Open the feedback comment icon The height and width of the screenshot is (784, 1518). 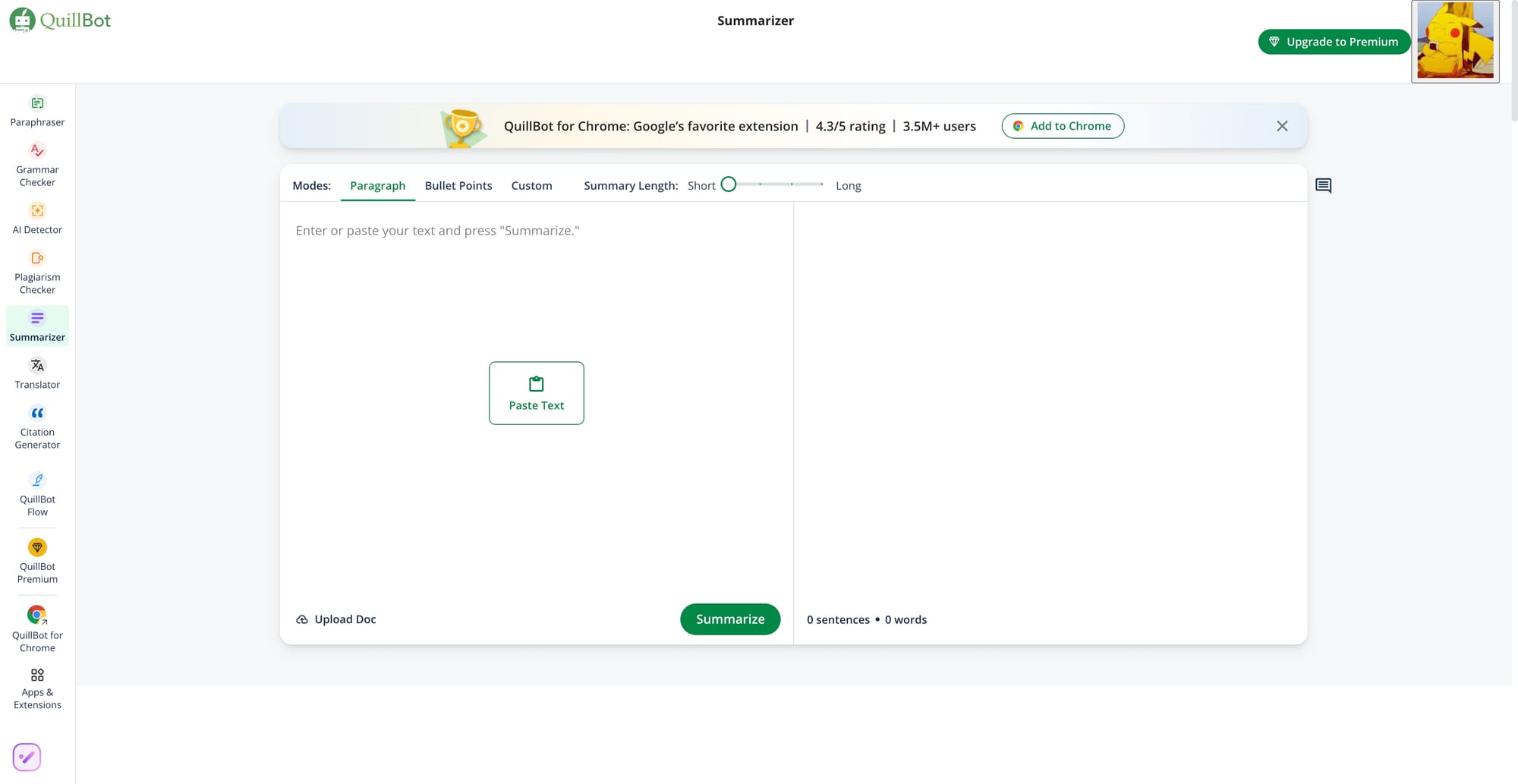pyautogui.click(x=1323, y=186)
